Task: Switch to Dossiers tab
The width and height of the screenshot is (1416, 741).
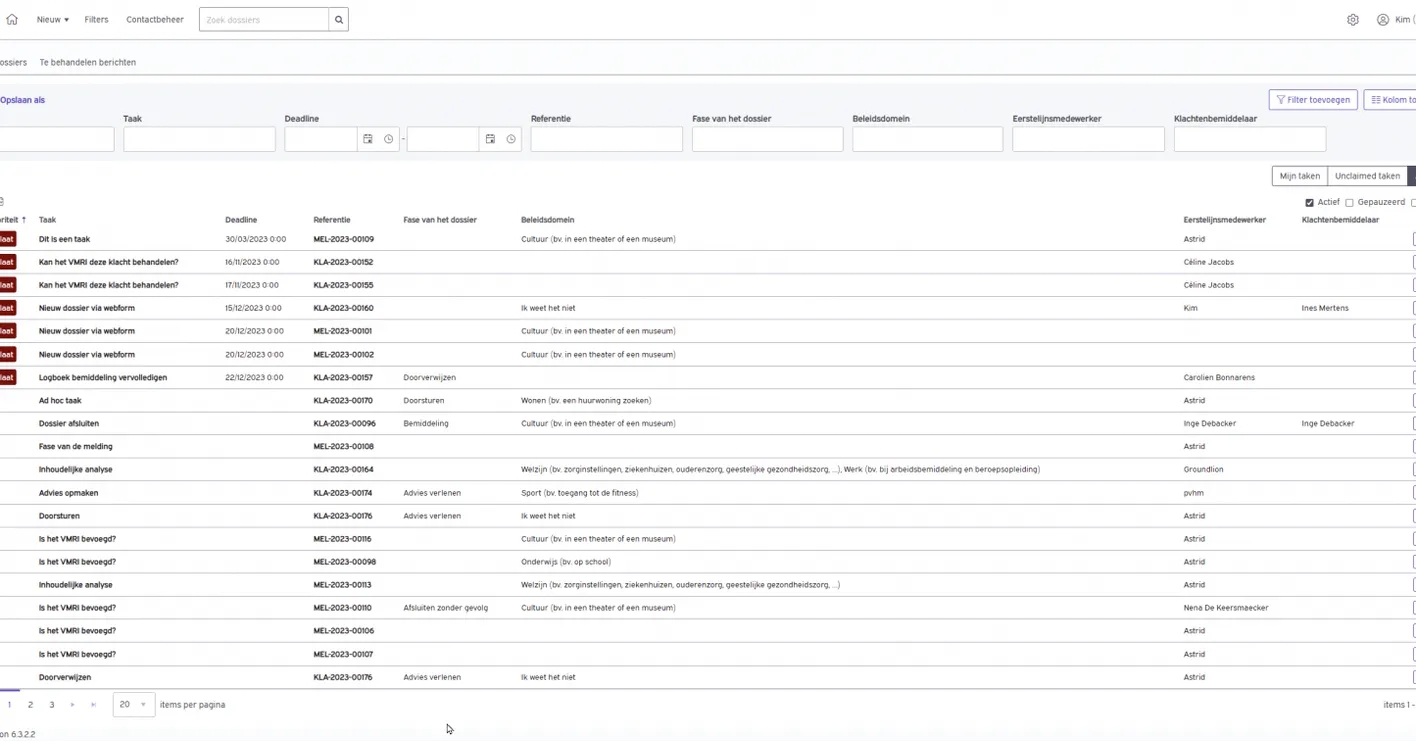Action: click(x=13, y=62)
